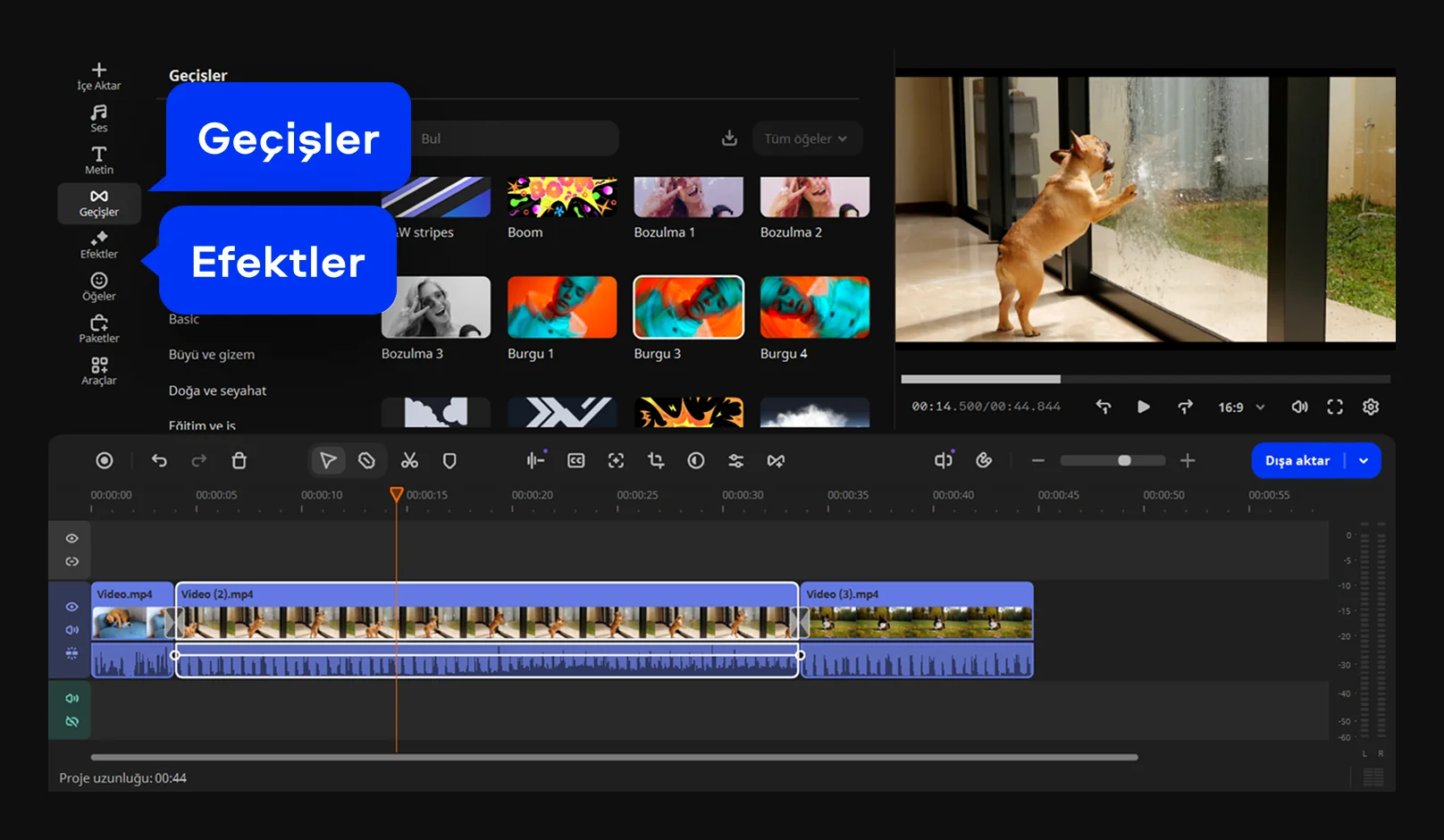Viewport: 1444px width, 840px height.
Task: Open the Efektler panel in sidebar
Action: [x=98, y=244]
